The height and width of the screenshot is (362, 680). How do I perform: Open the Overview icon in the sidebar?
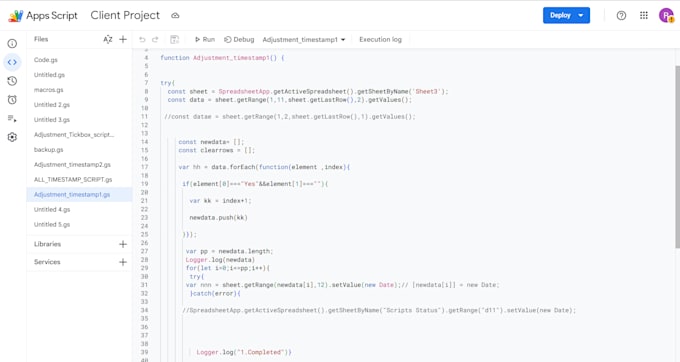pyautogui.click(x=12, y=43)
